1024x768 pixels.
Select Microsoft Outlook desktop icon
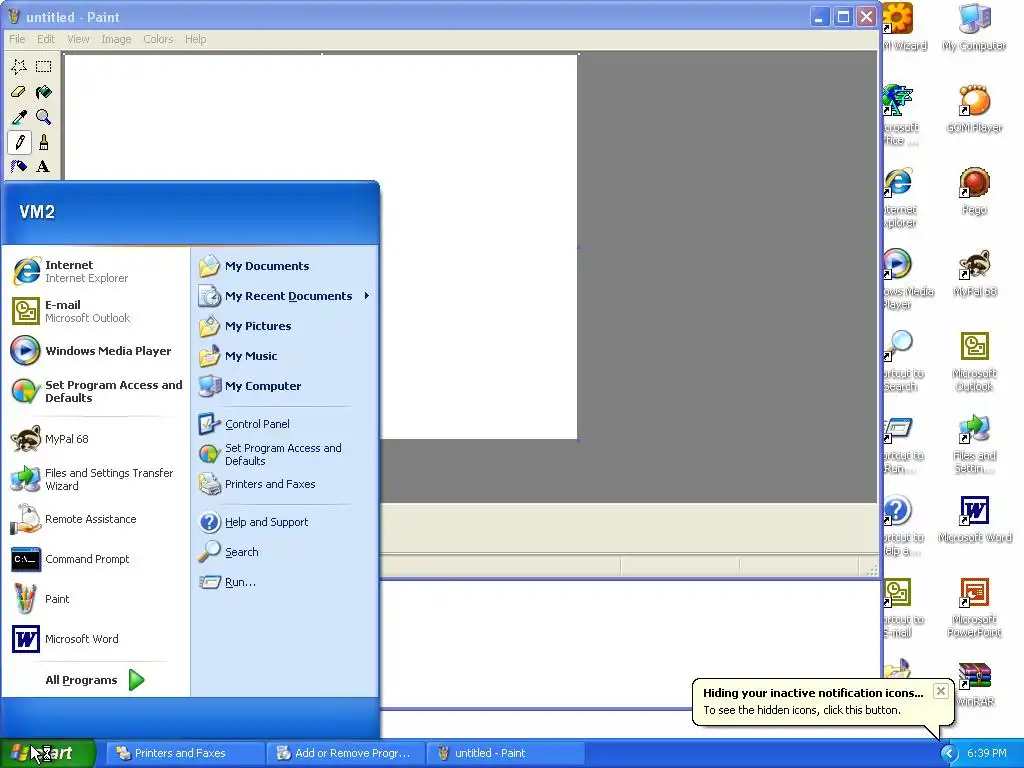click(x=974, y=361)
